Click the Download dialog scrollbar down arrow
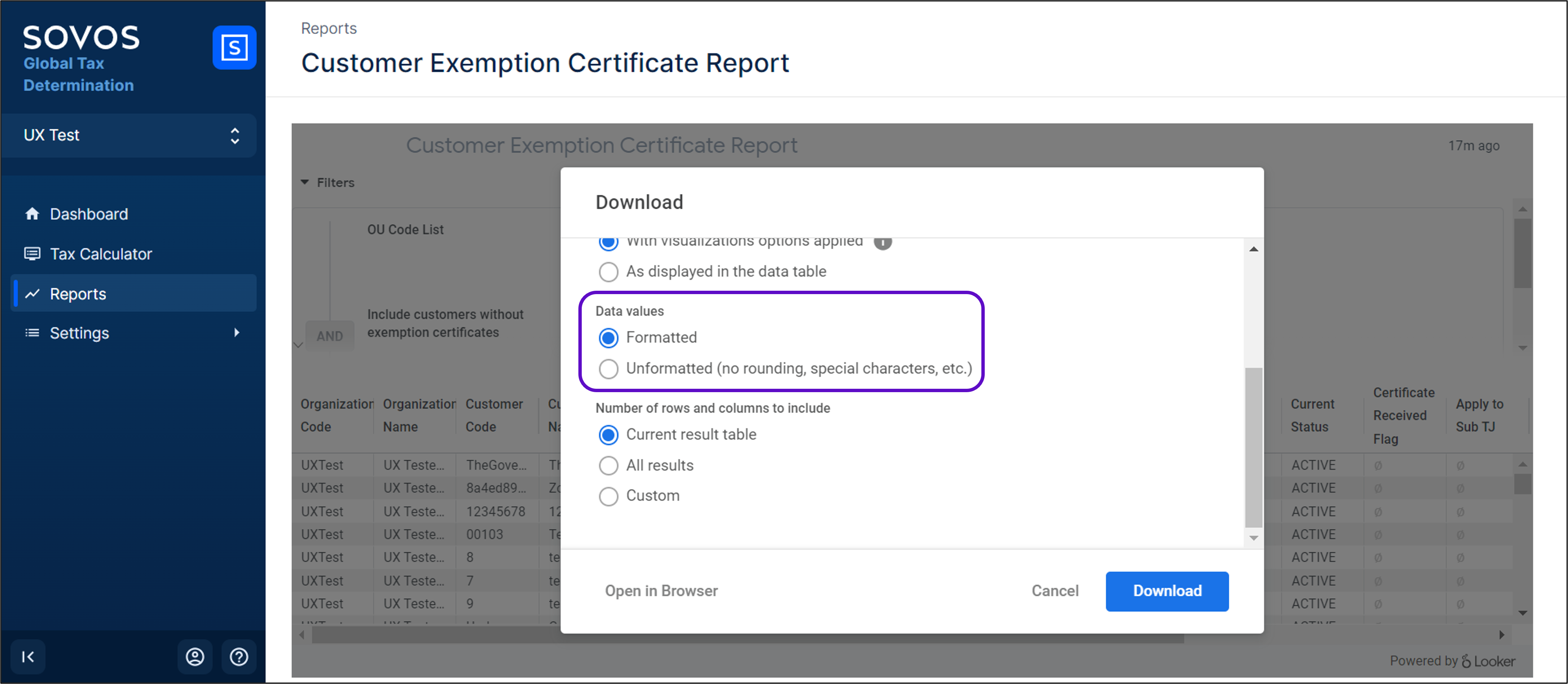The image size is (1568, 684). pyautogui.click(x=1253, y=538)
